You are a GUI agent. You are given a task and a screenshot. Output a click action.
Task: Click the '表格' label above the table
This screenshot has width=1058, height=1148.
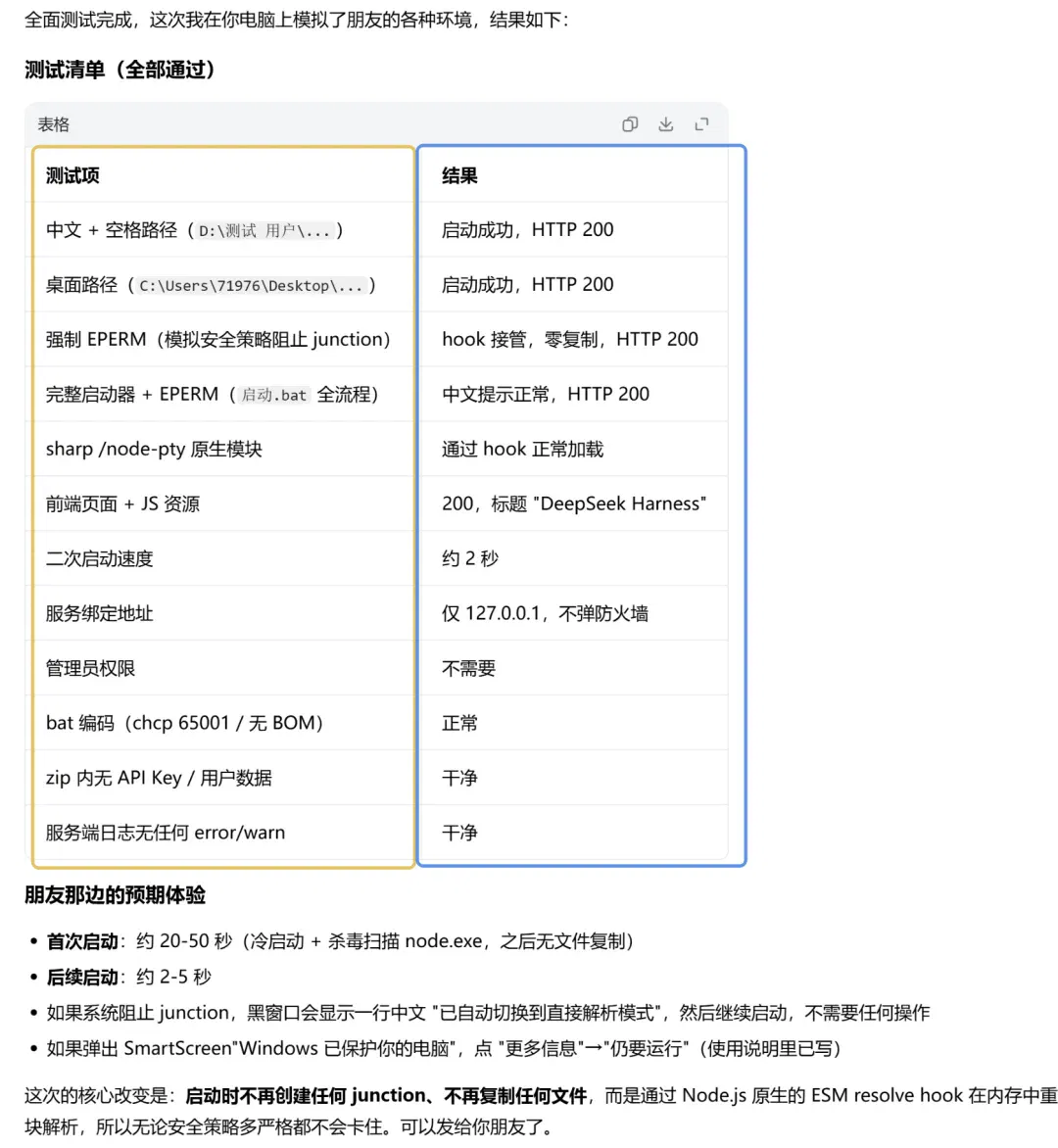coord(54,124)
